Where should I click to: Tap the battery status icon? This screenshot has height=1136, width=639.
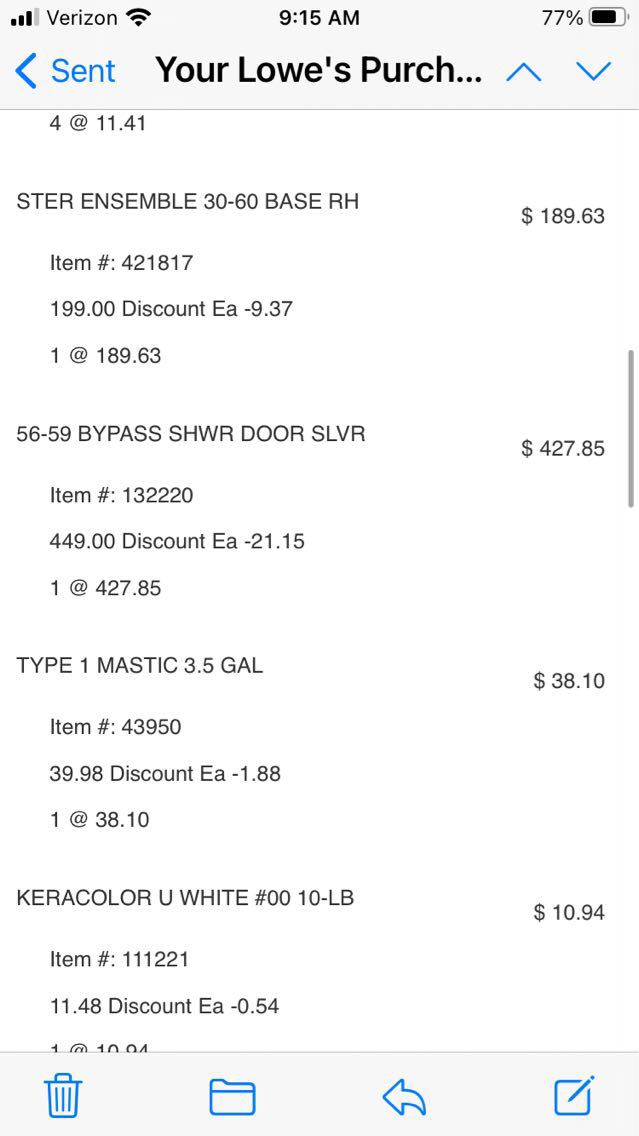[610, 18]
